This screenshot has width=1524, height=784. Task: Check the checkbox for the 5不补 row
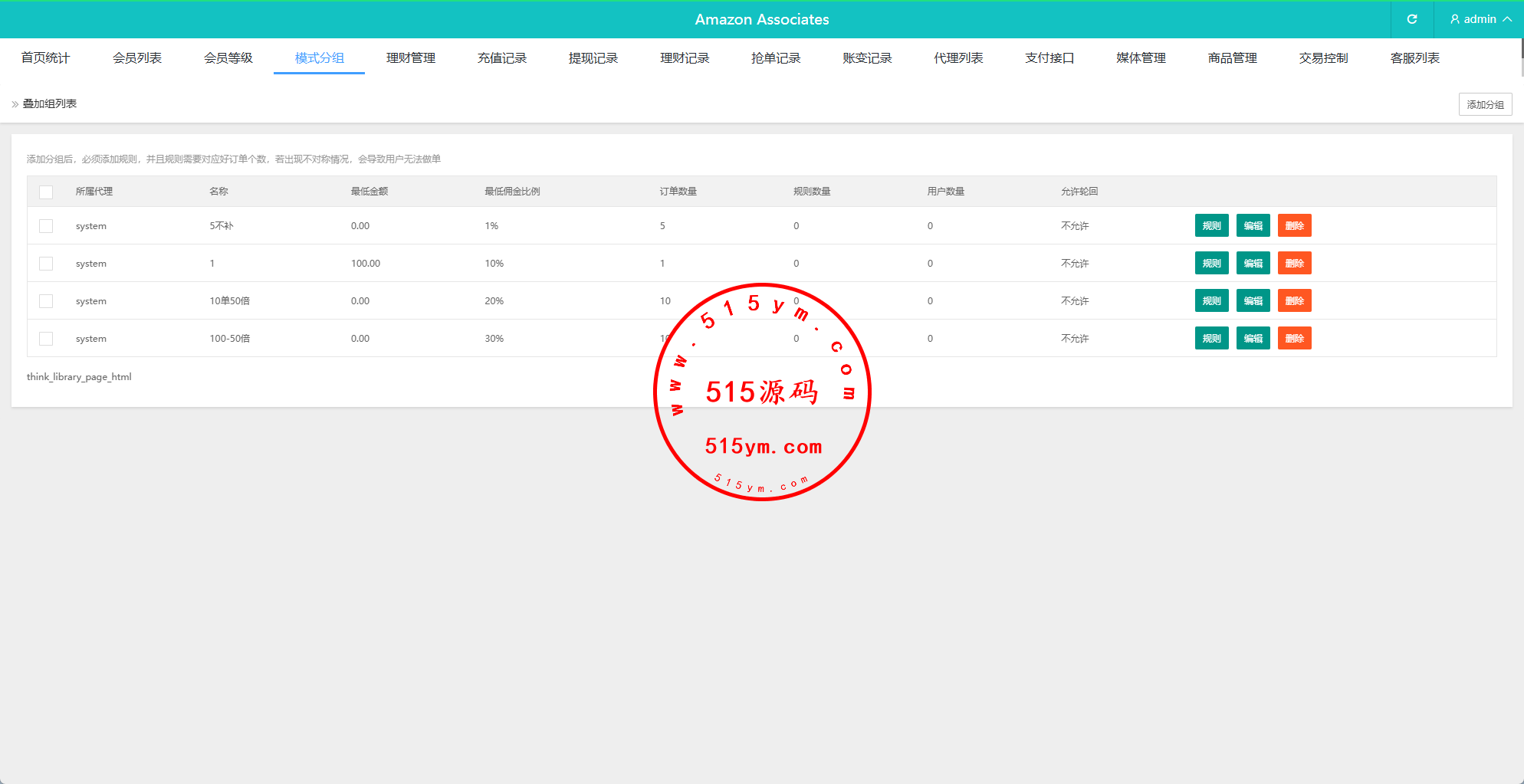[46, 226]
